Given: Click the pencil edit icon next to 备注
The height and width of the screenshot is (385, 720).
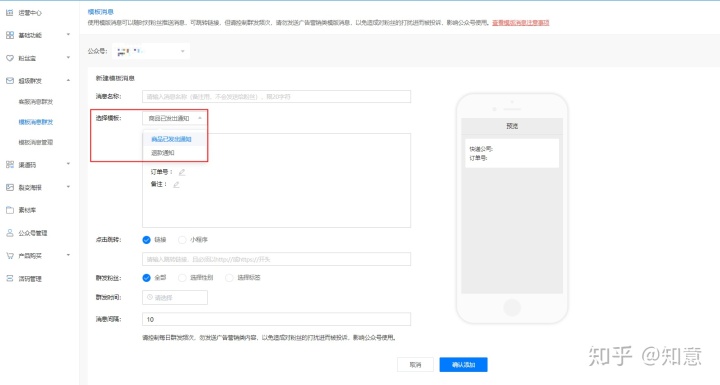Looking at the screenshot, I should pos(176,185).
